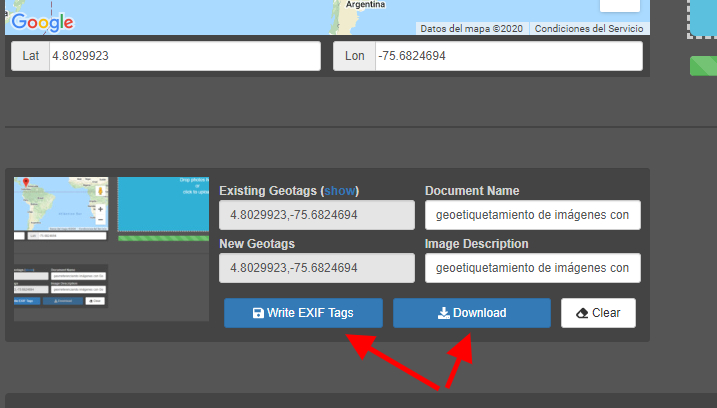
Task: Focus the Lat input field
Action: [x=185, y=56]
